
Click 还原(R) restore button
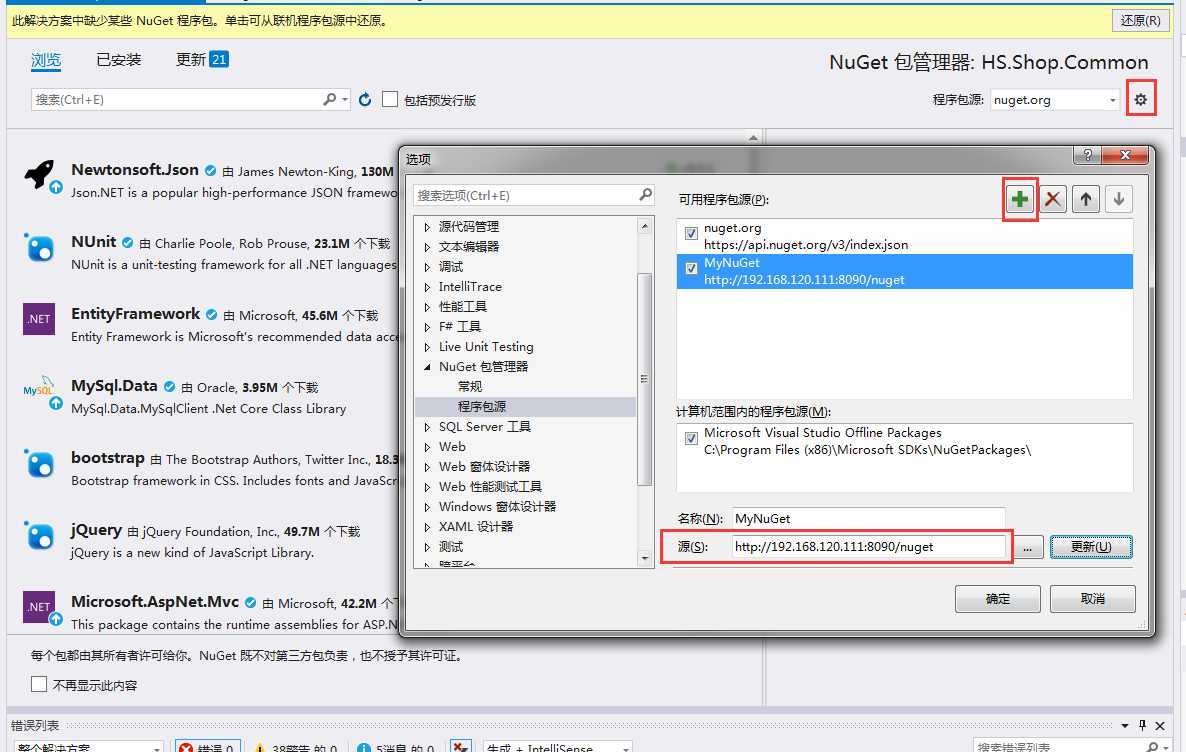tap(1140, 20)
